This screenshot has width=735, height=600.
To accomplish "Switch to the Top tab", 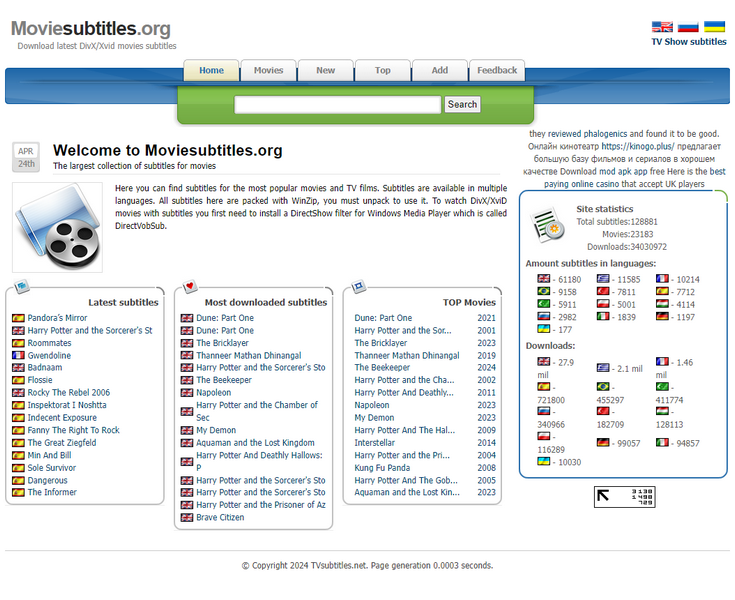I will click(383, 70).
